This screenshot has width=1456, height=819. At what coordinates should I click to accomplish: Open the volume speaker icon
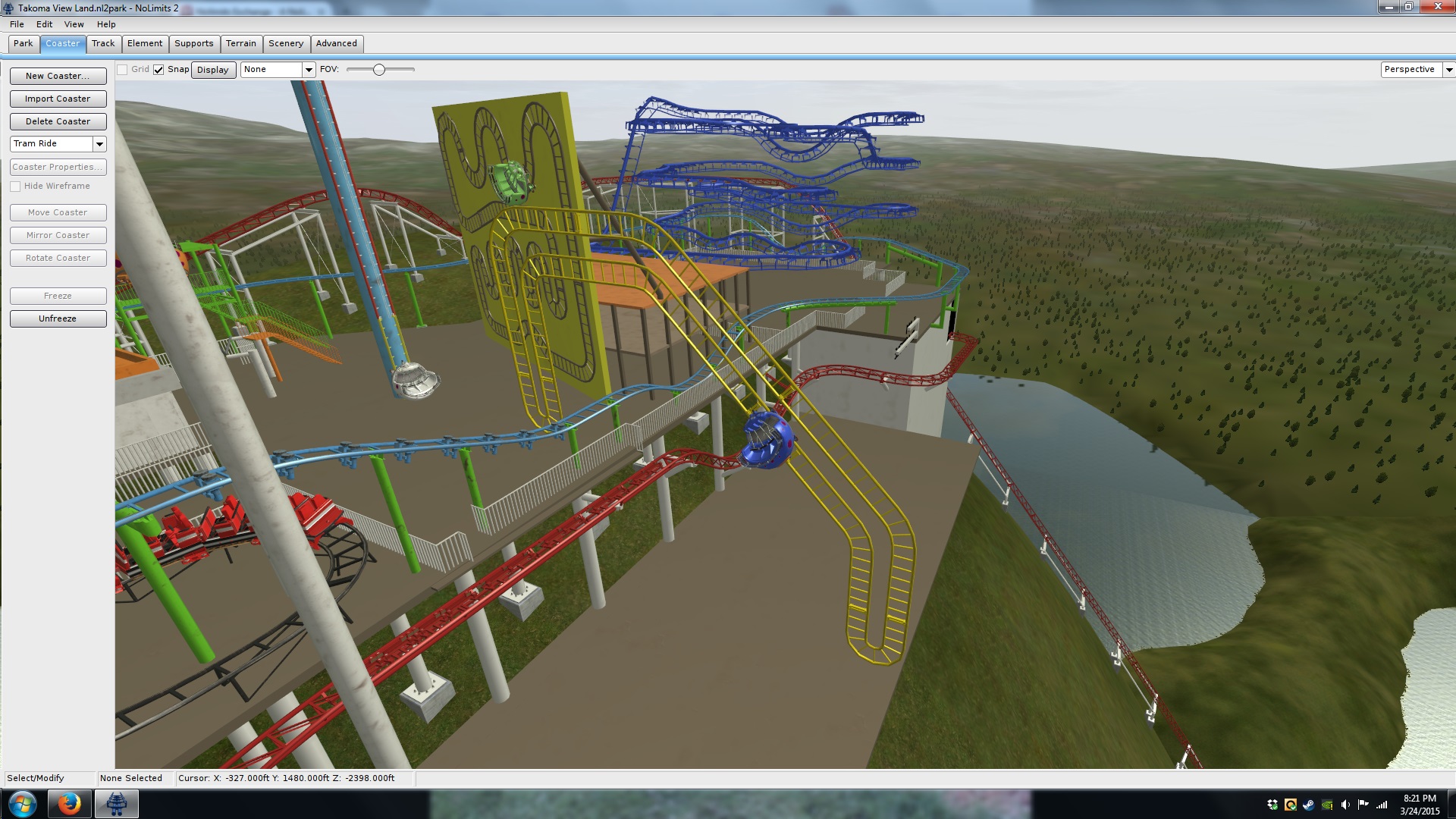[x=1345, y=805]
